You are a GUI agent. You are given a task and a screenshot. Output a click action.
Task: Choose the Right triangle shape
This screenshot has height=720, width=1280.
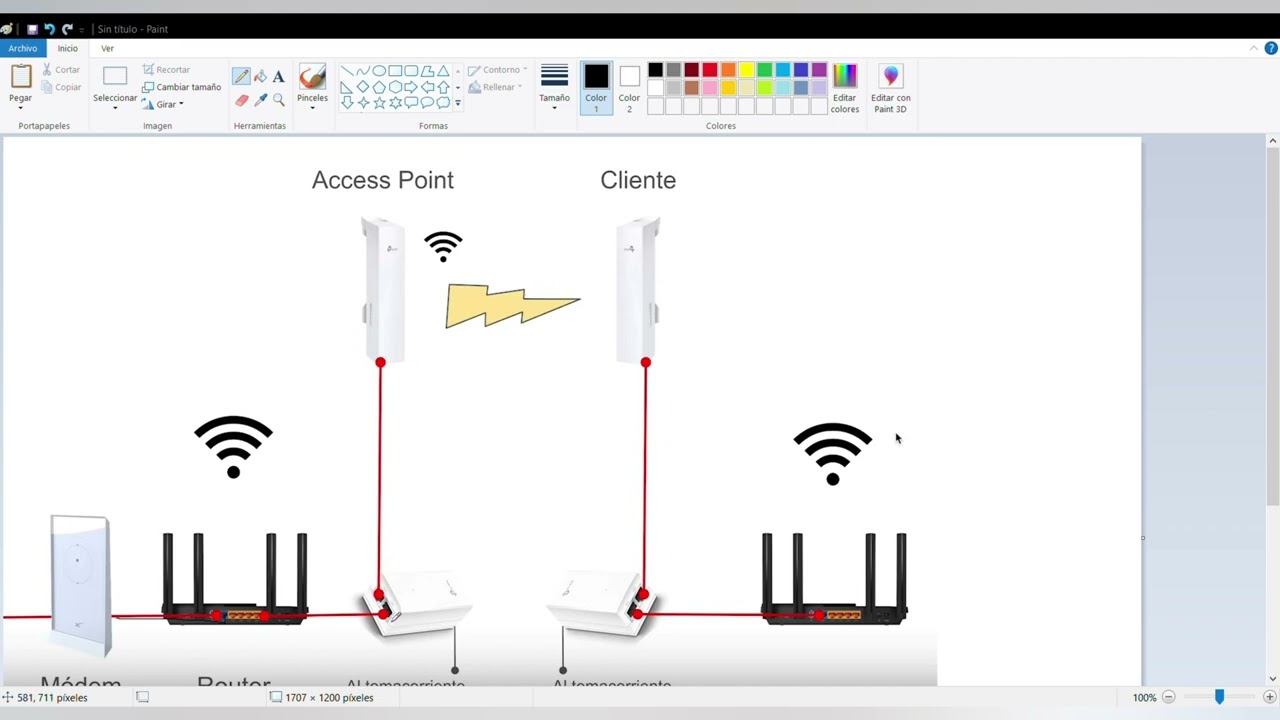(347, 88)
